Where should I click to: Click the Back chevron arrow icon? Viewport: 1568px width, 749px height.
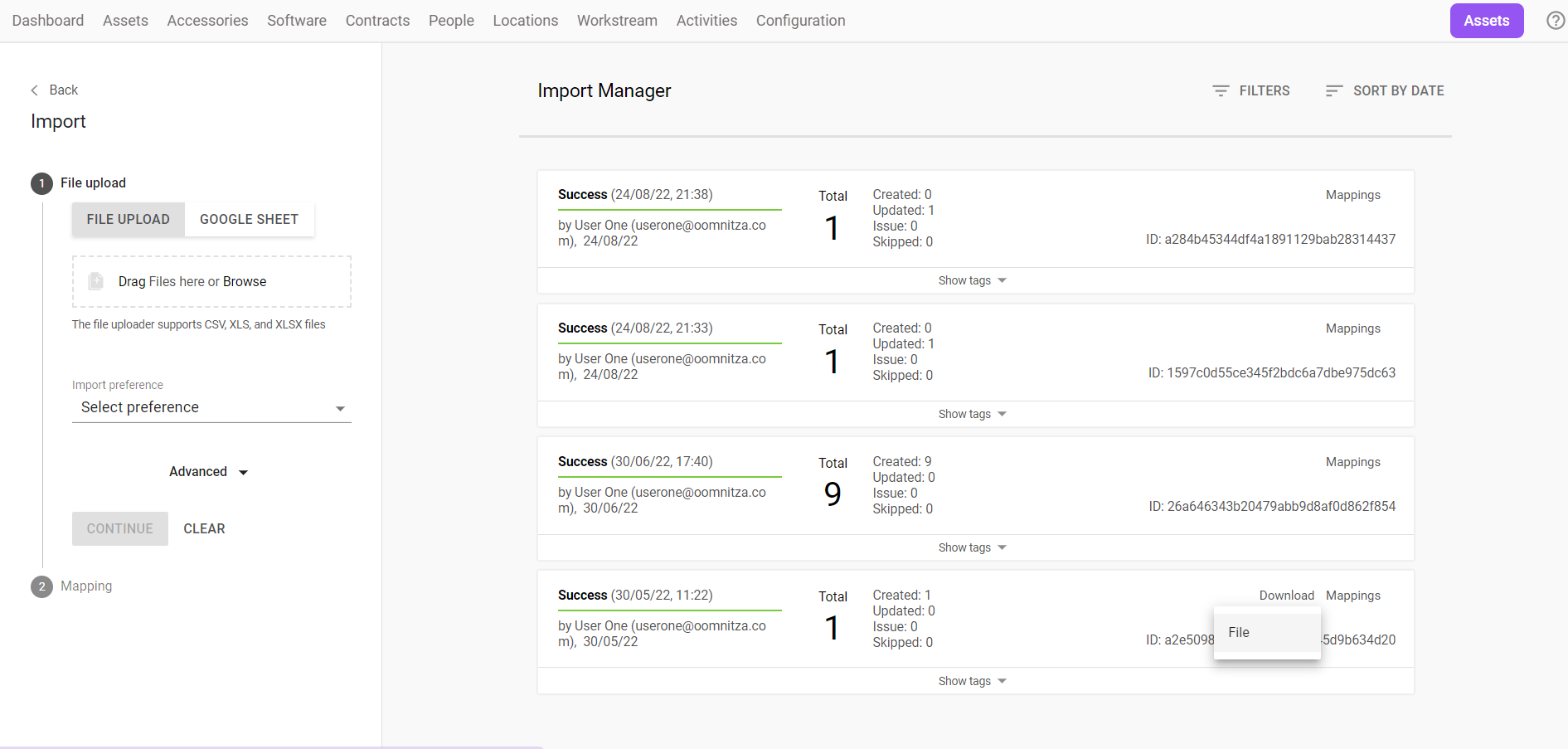pos(35,90)
